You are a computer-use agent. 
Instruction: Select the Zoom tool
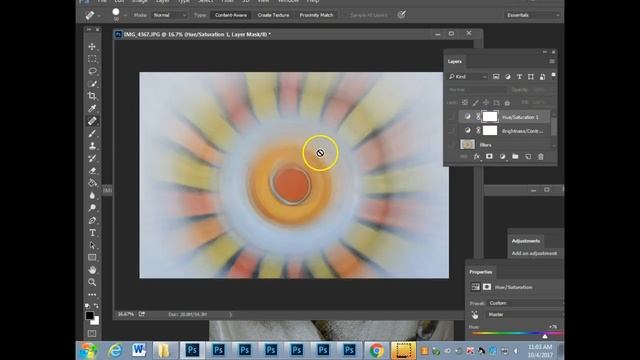(x=92, y=282)
